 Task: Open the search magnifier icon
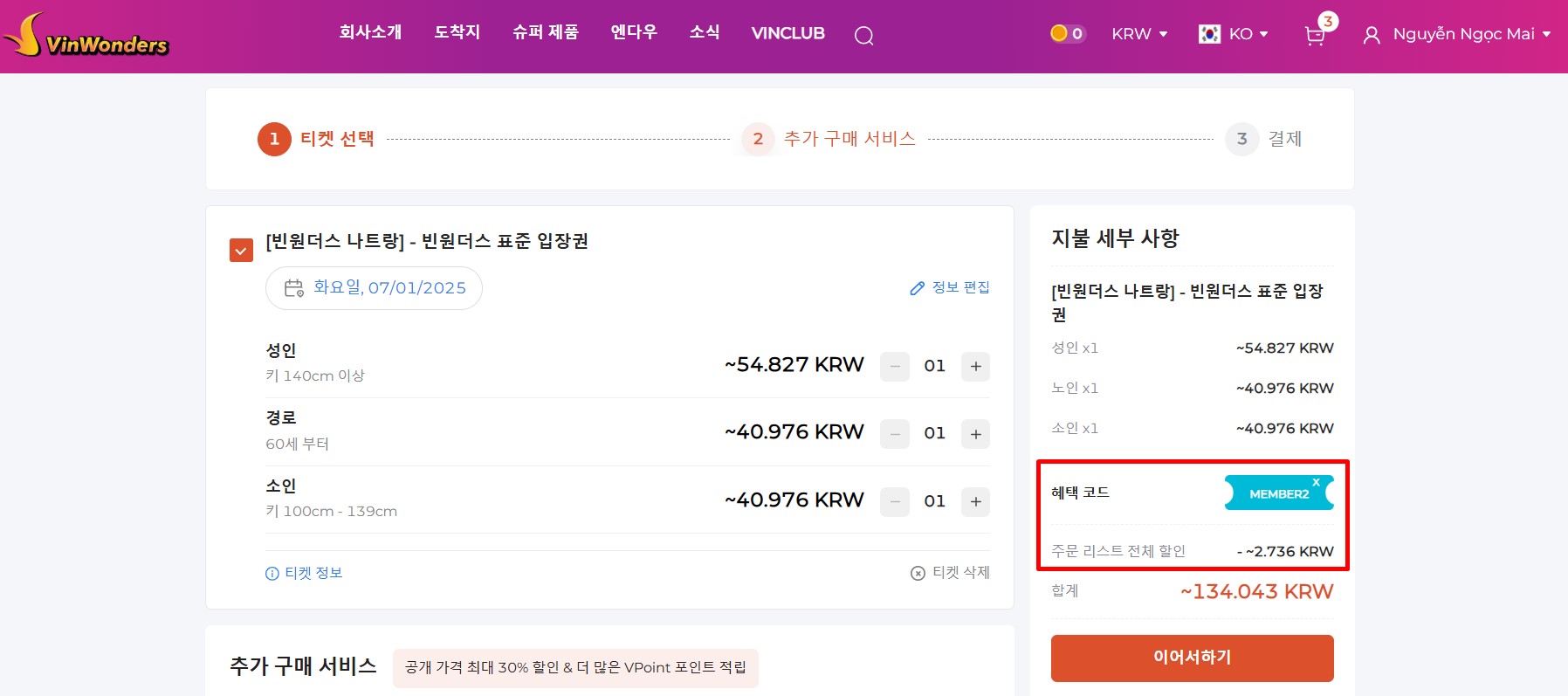coord(863,36)
